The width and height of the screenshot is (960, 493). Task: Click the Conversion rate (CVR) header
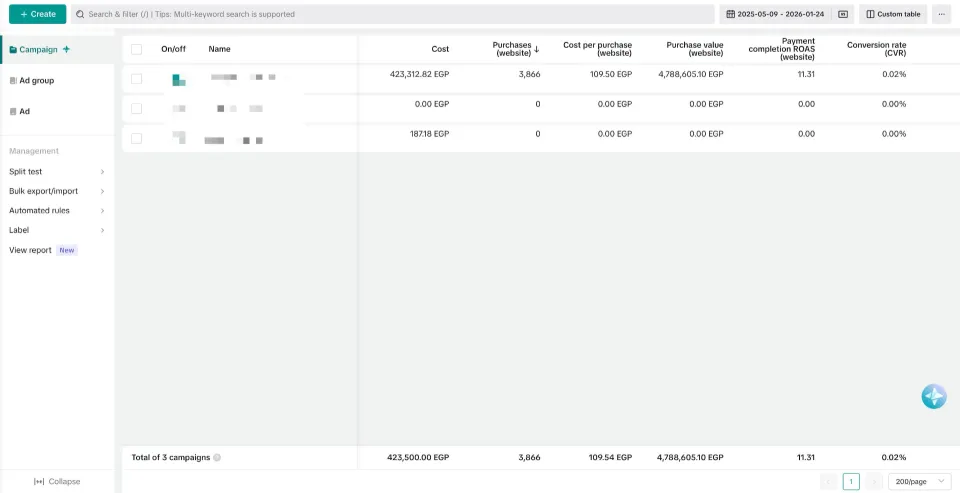[x=877, y=49]
